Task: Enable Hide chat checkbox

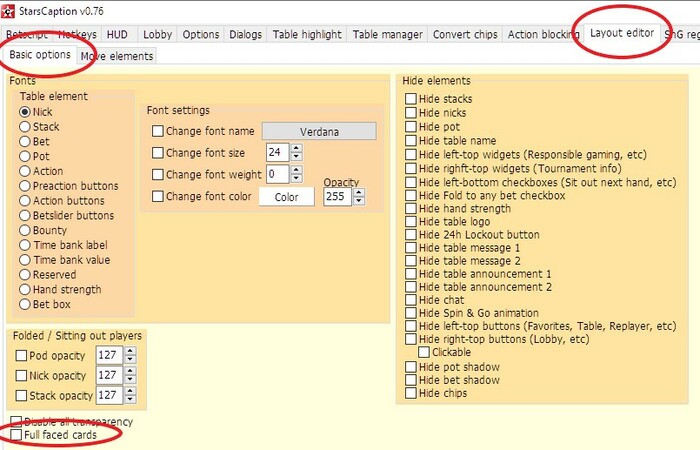Action: point(411,300)
